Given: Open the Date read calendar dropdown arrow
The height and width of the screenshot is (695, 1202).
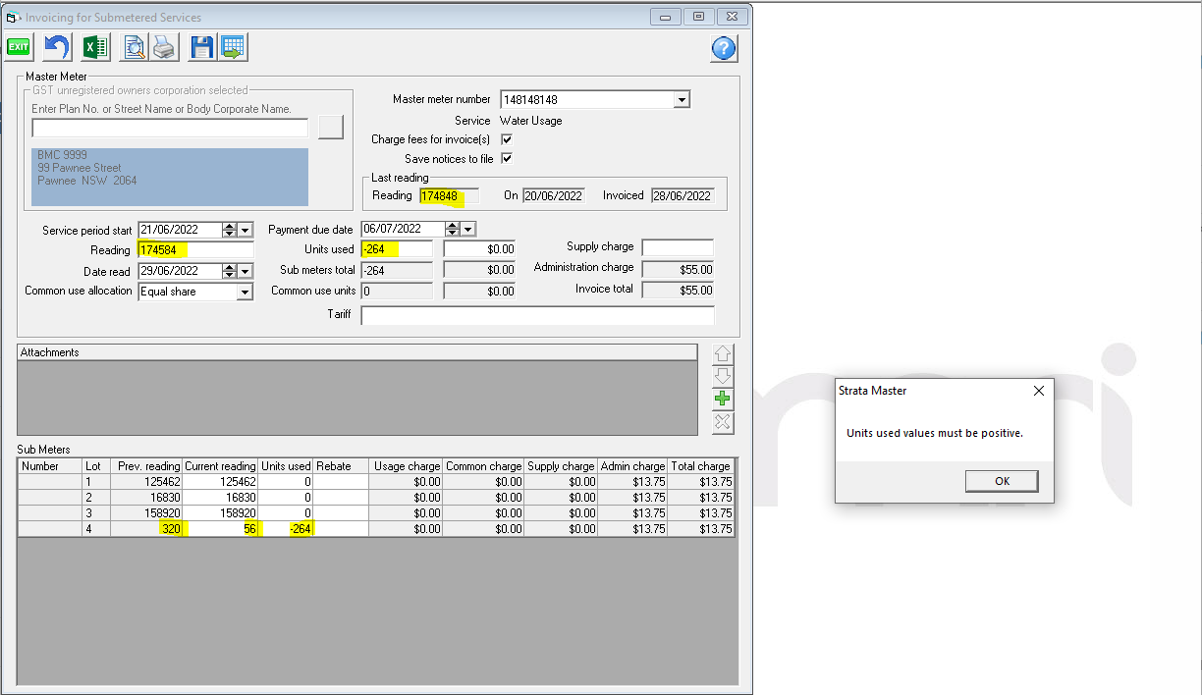Looking at the screenshot, I should pos(246,271).
